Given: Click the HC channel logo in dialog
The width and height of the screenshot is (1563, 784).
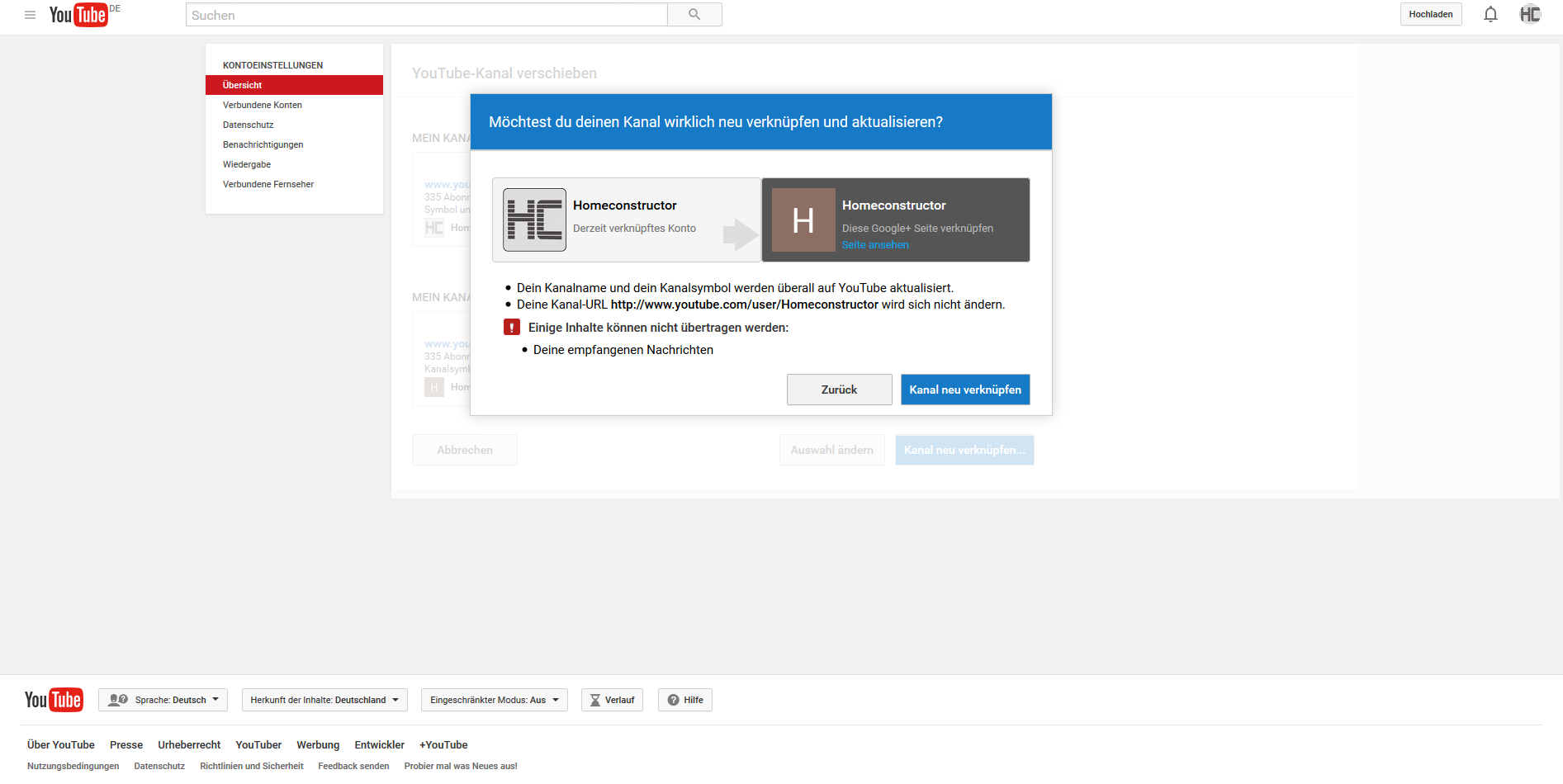Looking at the screenshot, I should click(x=534, y=220).
